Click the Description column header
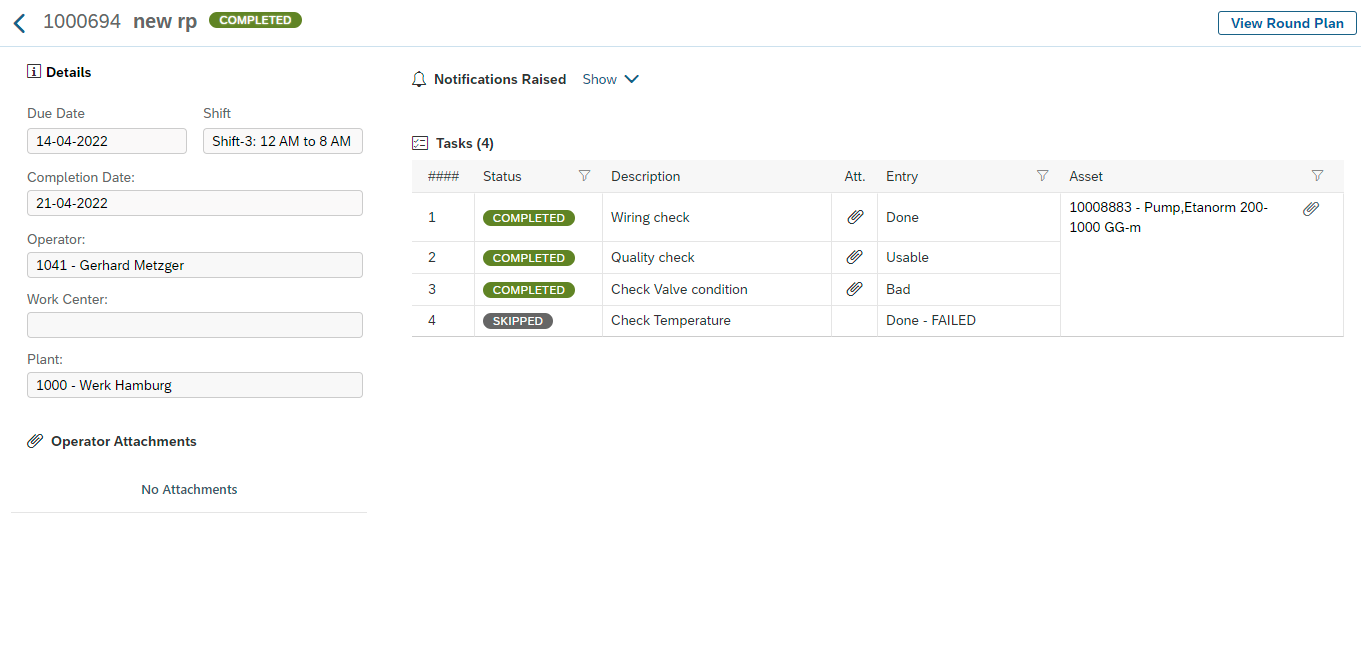This screenshot has width=1361, height=655. pos(646,176)
